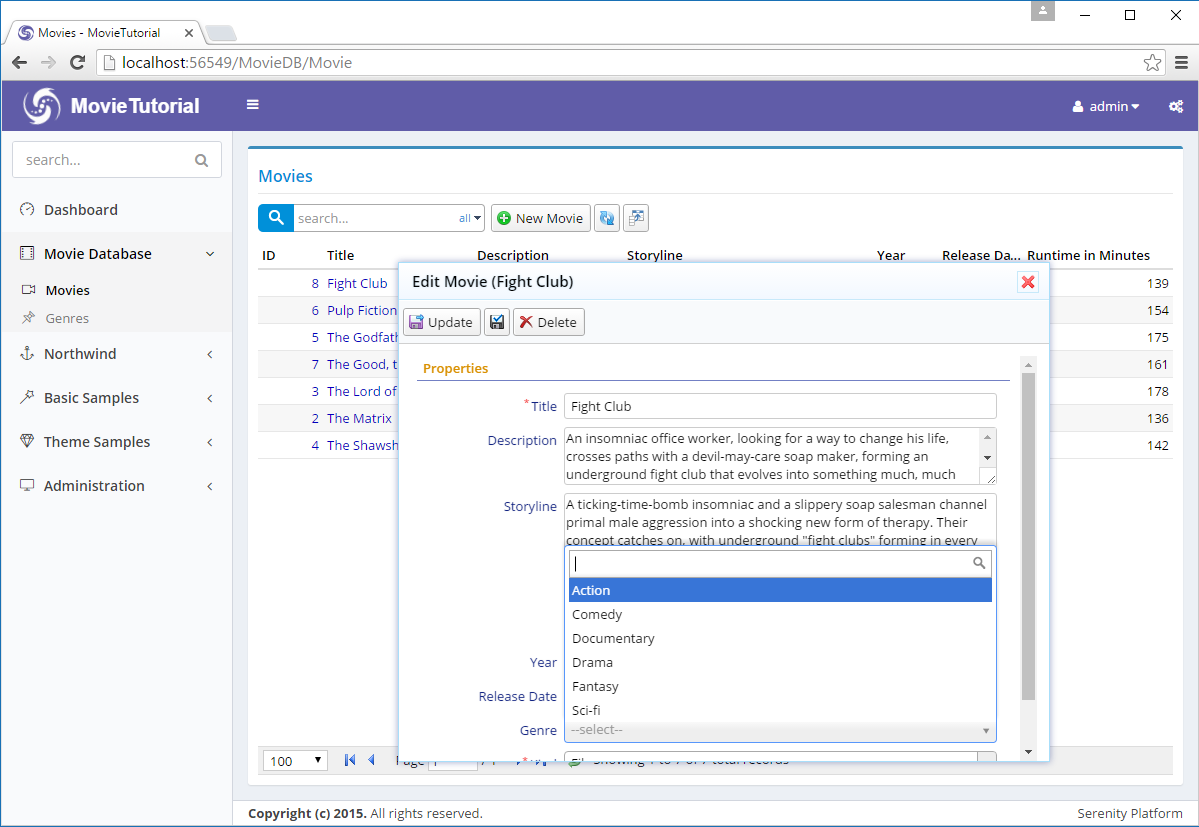Screen dimensions: 1199x827
Task: Bookmark this page with the star icon
Action: point(1152,62)
